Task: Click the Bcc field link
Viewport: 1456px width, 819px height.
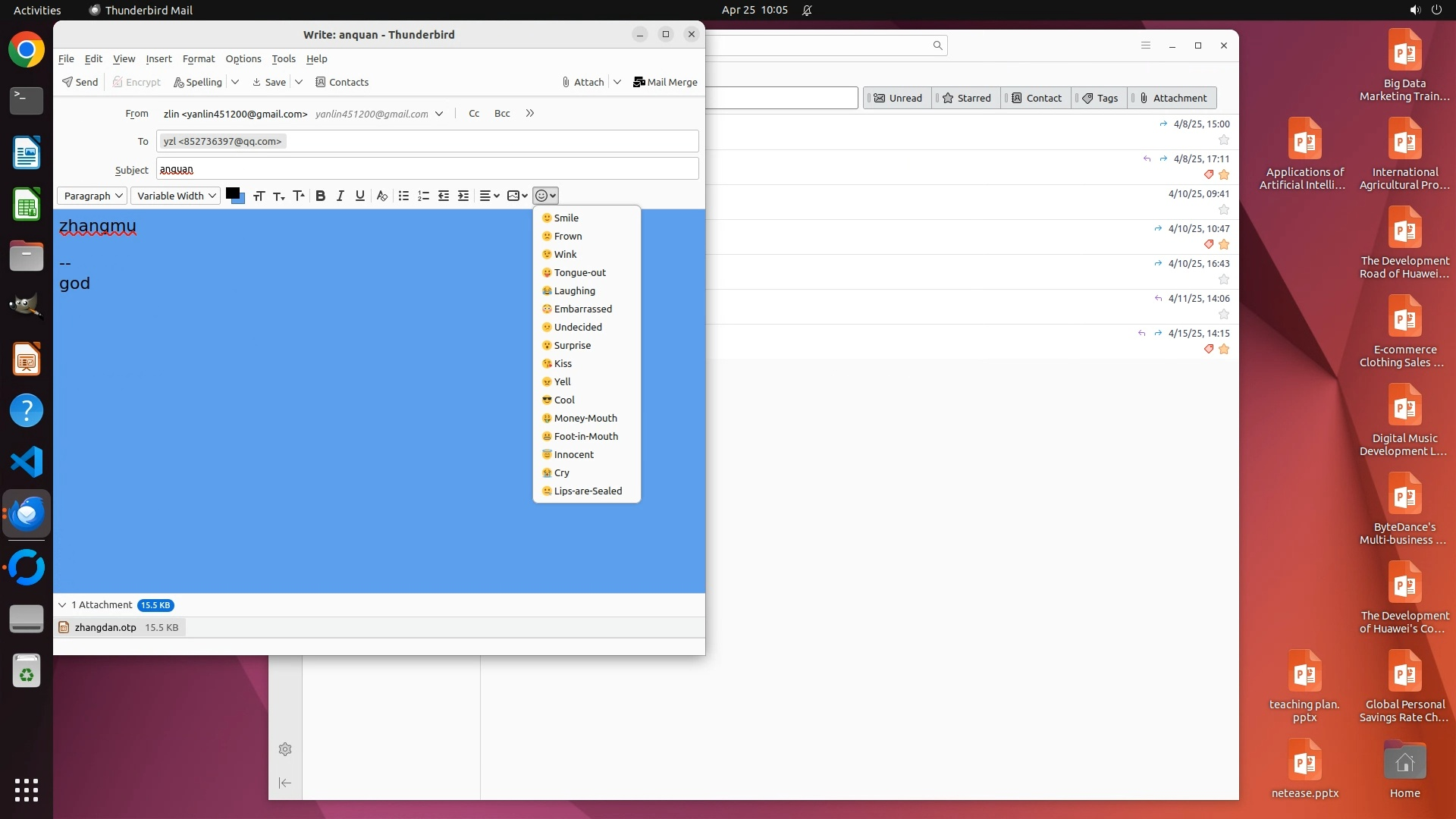Action: pos(501,113)
